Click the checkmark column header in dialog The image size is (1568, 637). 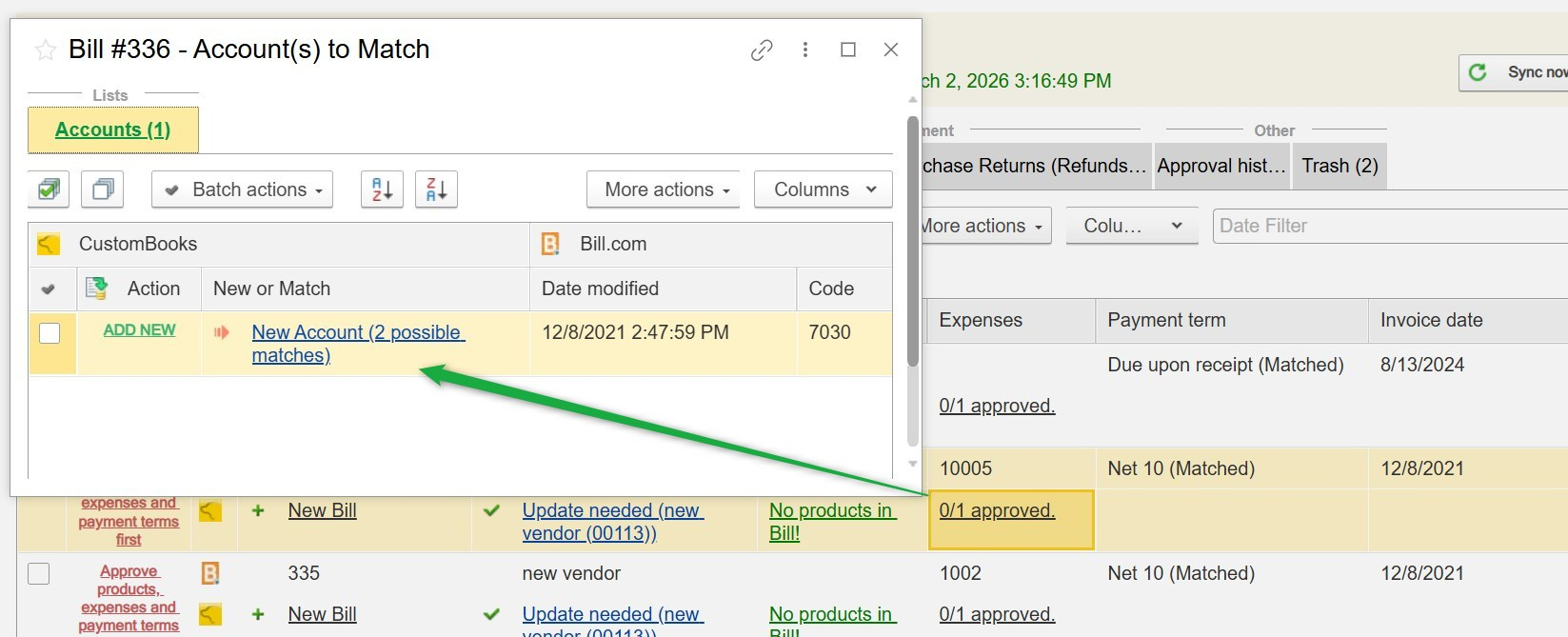click(x=49, y=289)
